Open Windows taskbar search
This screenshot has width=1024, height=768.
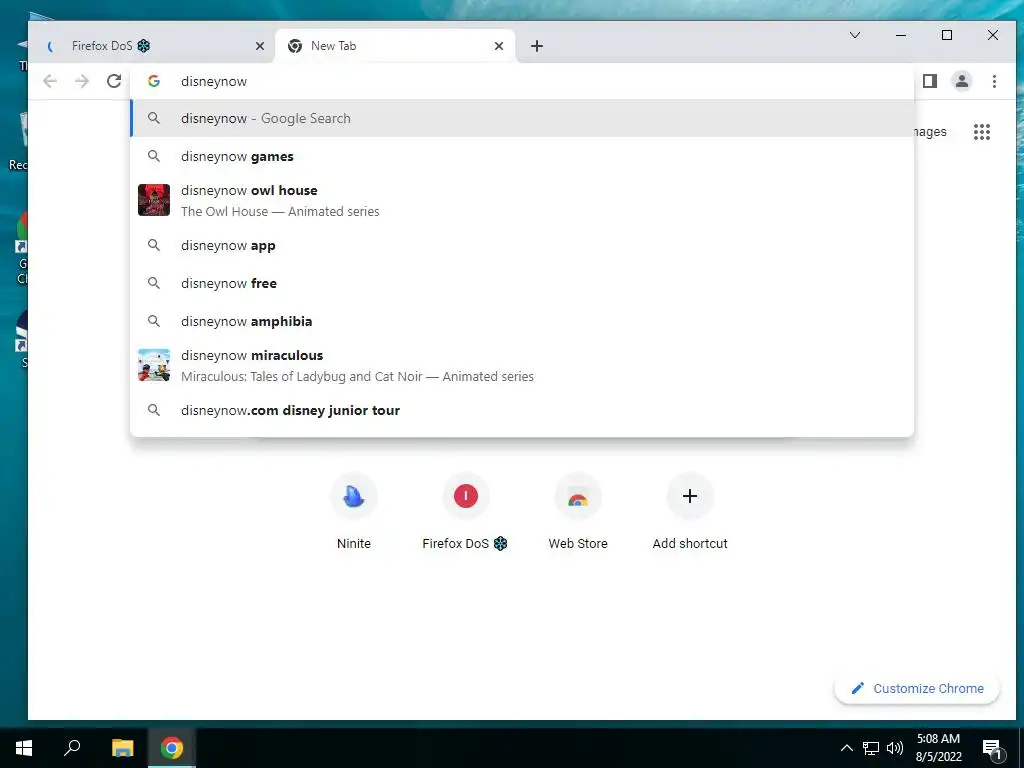point(72,748)
